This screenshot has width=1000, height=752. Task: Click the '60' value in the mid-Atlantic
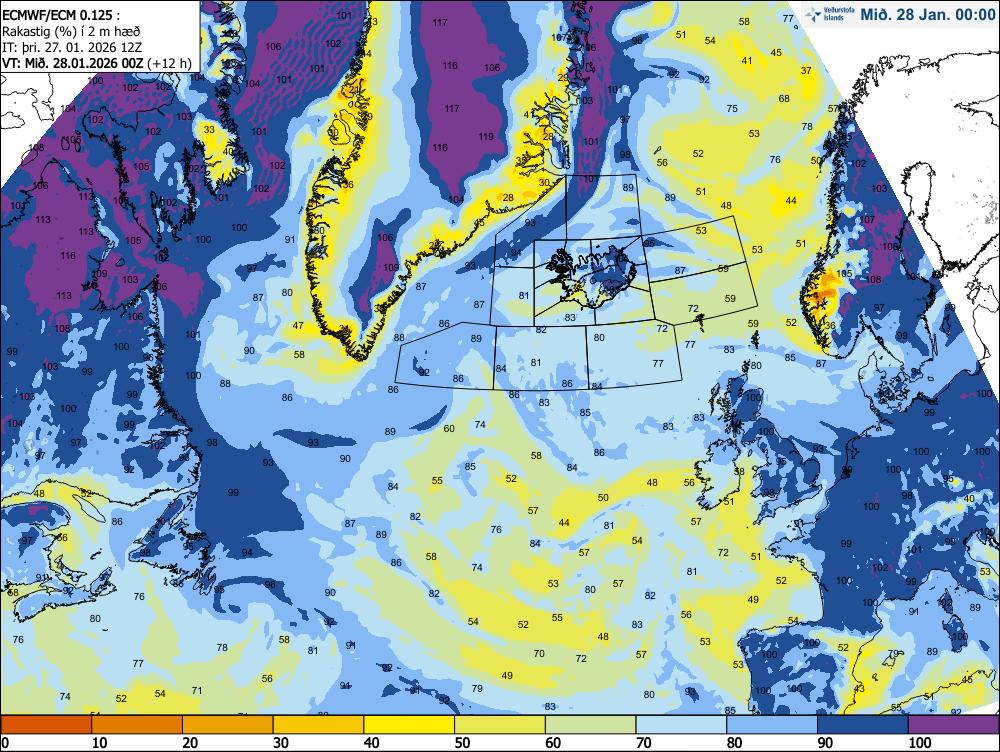449,429
